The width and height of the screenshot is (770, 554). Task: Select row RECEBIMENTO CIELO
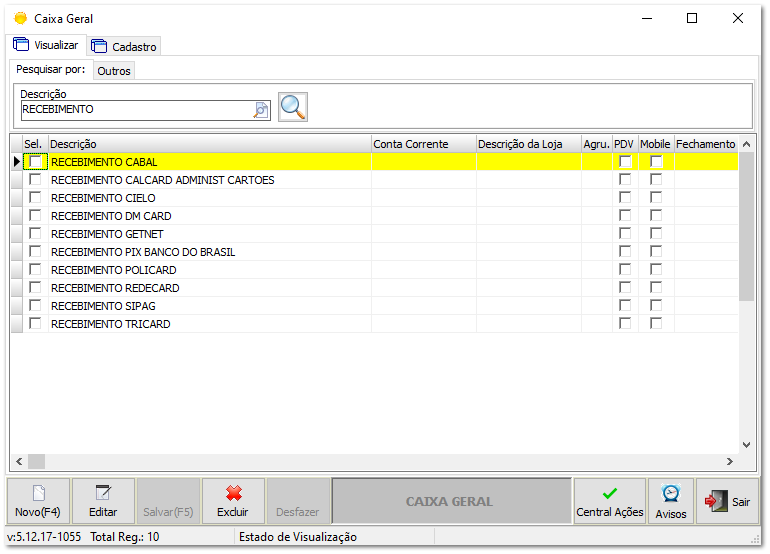(x=374, y=198)
